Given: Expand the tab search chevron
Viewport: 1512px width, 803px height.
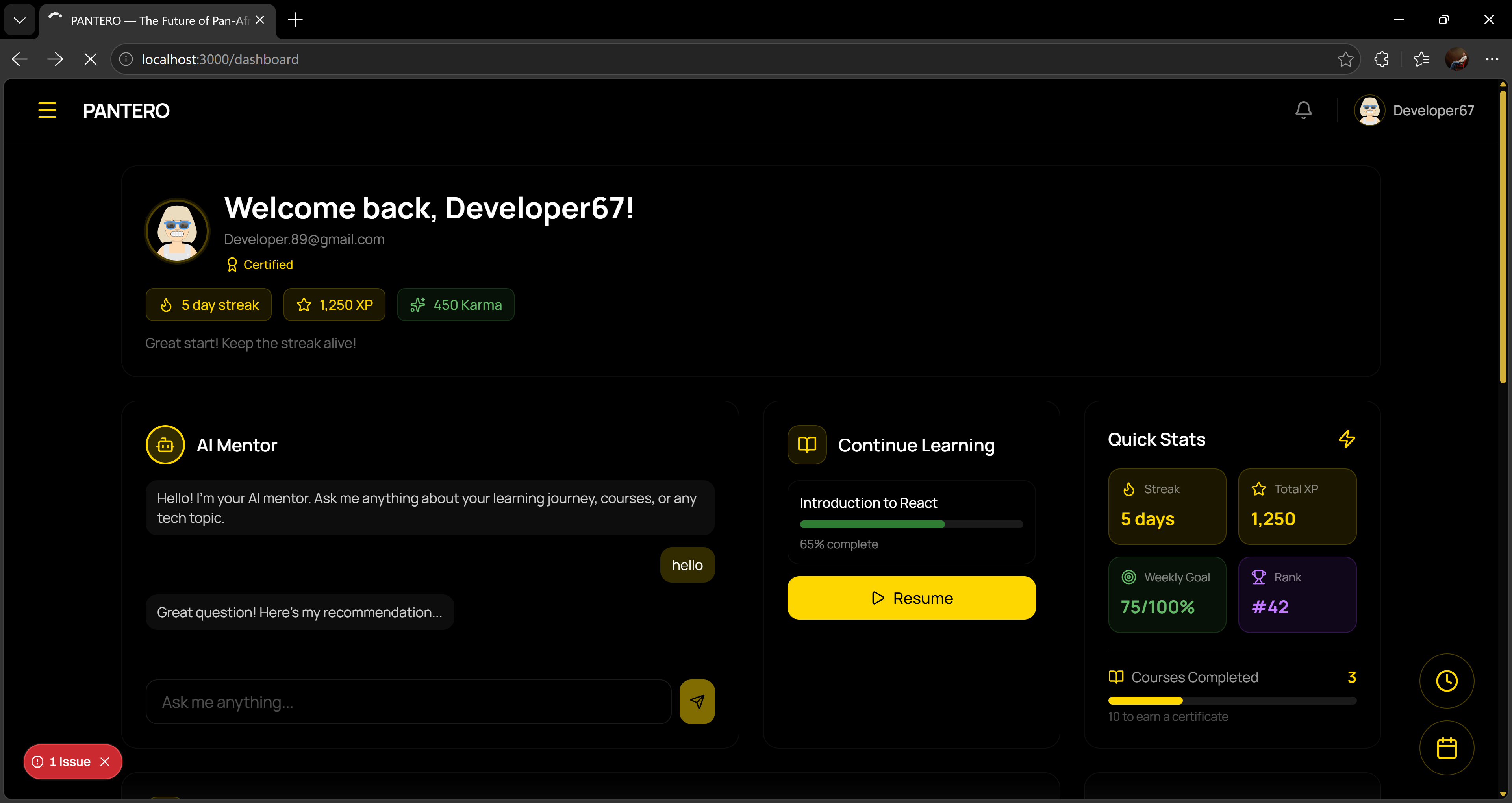Looking at the screenshot, I should pos(19,20).
